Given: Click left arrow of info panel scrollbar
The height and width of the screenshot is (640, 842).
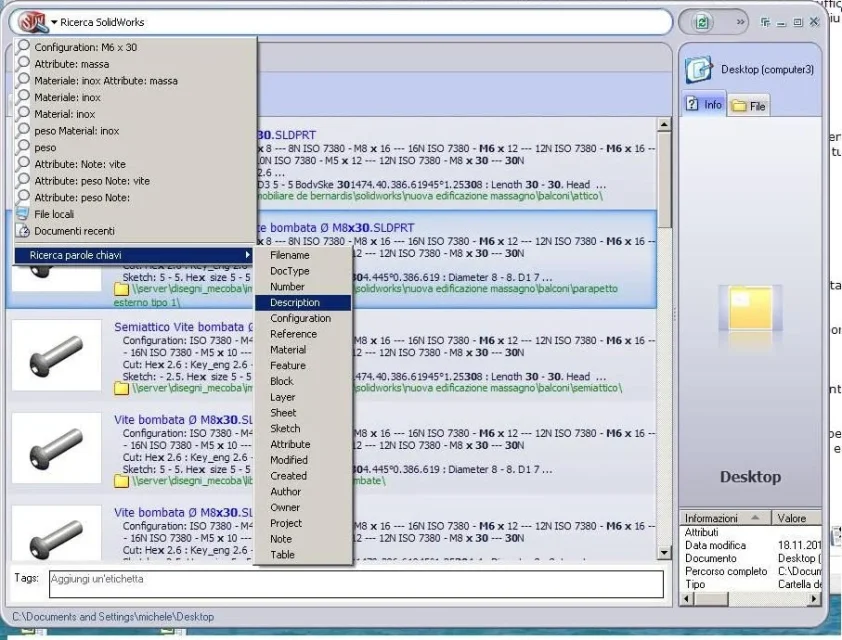Looking at the screenshot, I should (x=686, y=598).
